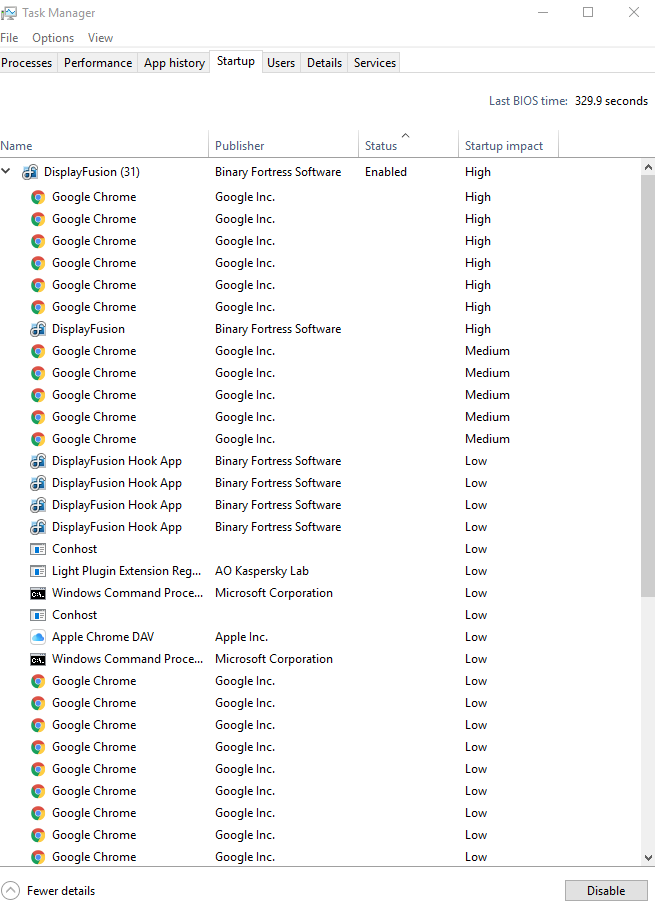
Task: Click the 'Enabled' status of DisplayFusion (31)
Action: pyautogui.click(x=386, y=172)
